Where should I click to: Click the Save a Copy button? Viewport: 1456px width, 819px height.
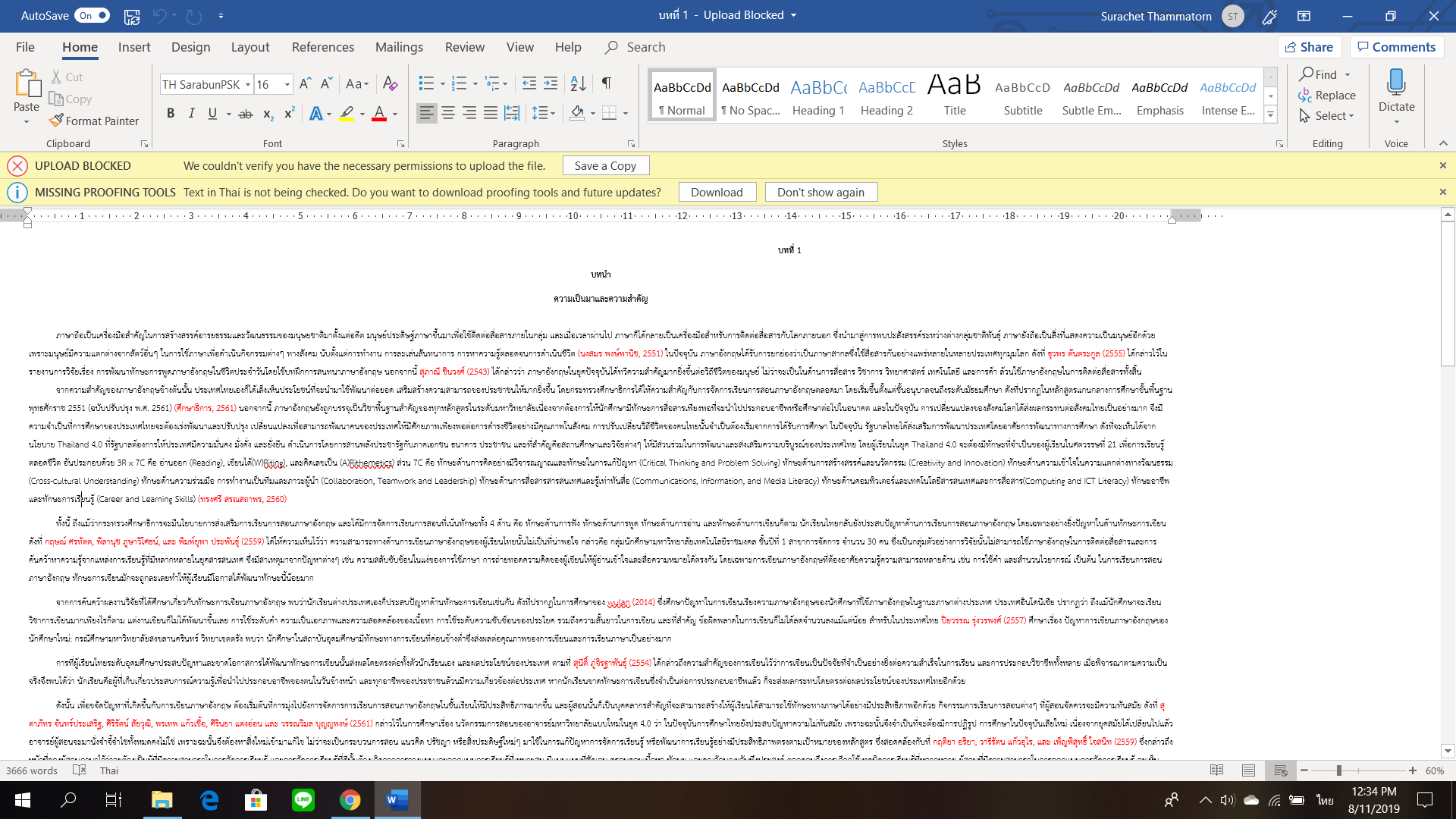[605, 165]
